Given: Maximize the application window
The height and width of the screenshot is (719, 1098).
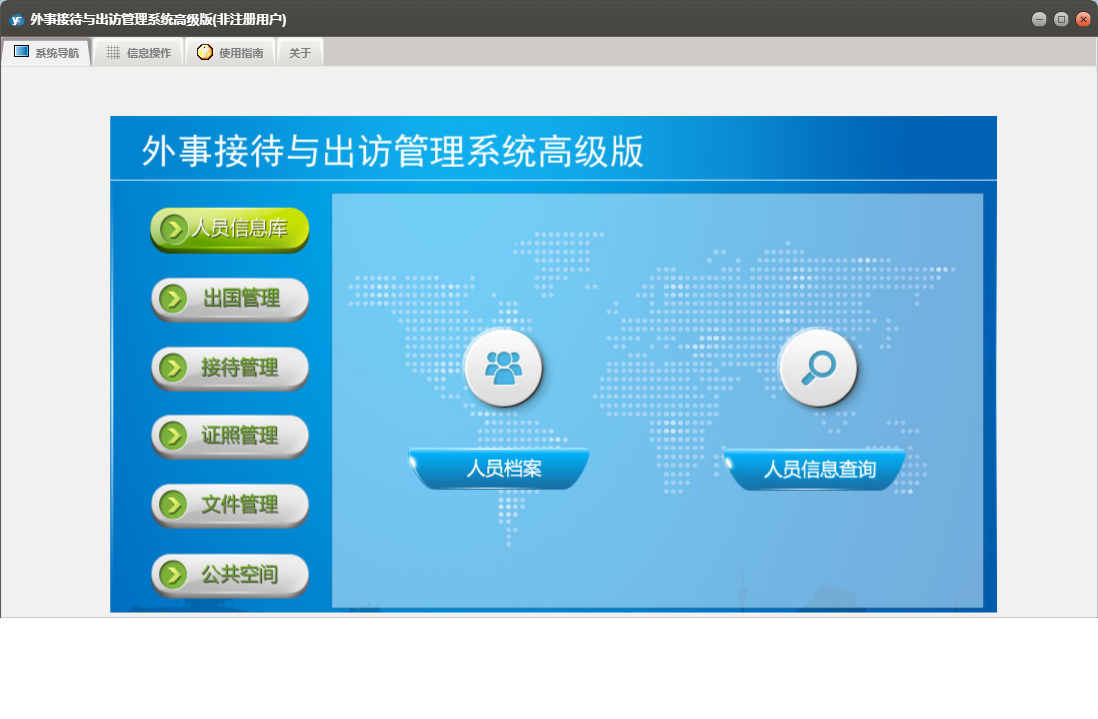Looking at the screenshot, I should [x=1061, y=19].
